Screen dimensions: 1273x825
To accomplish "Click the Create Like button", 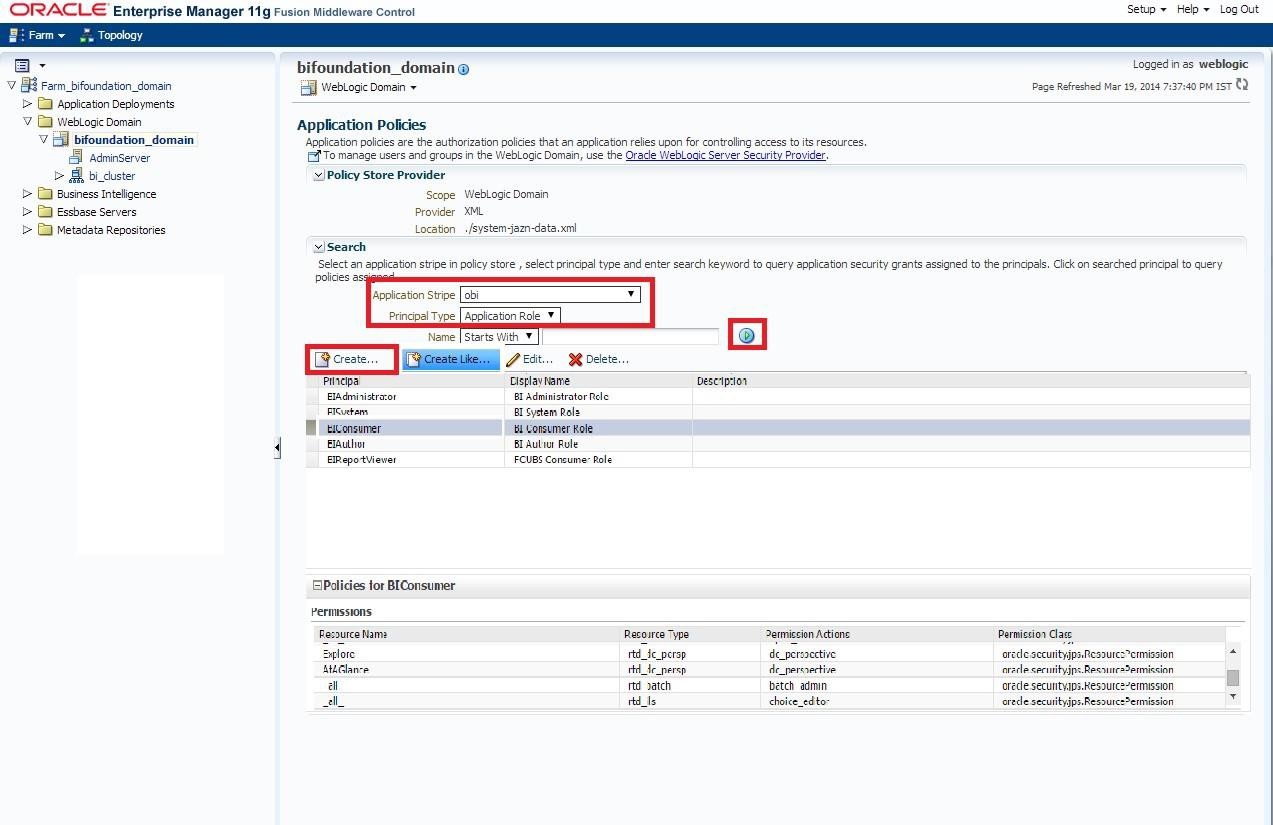I will pos(449,359).
